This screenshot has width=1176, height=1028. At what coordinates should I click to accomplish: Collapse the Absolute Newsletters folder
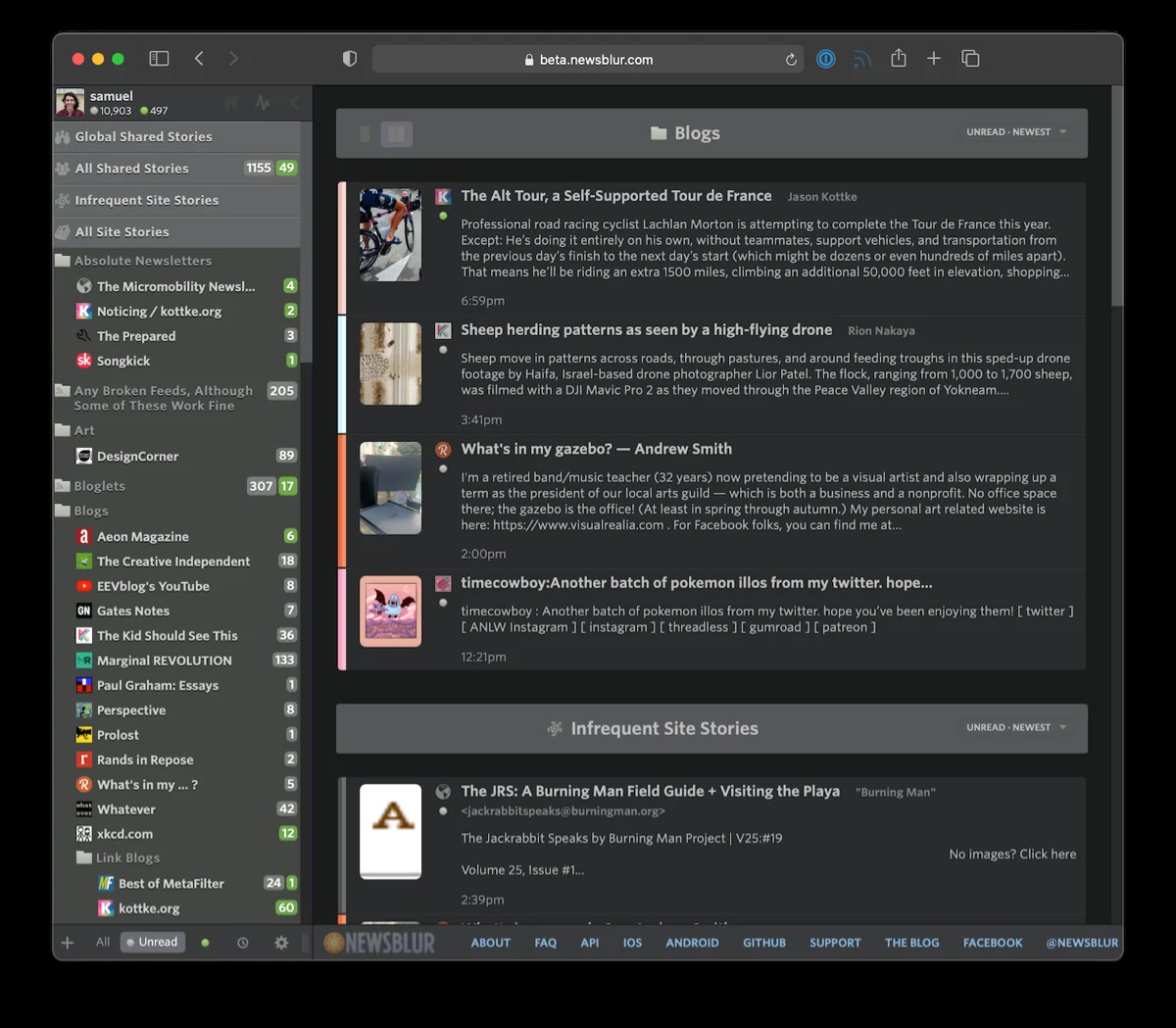point(63,261)
